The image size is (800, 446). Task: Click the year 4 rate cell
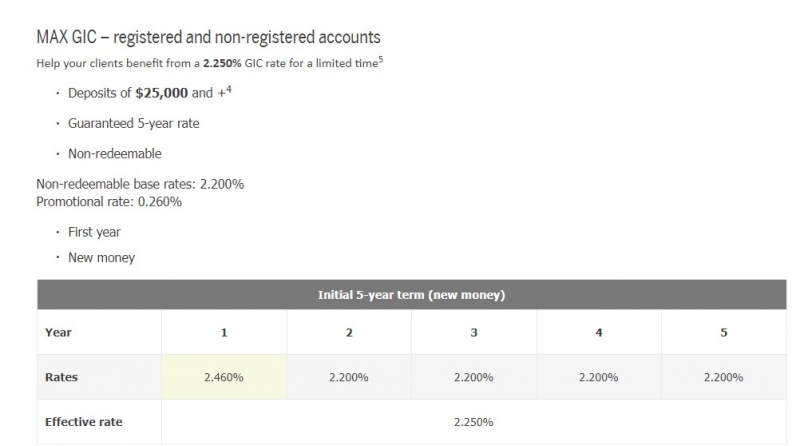[598, 377]
